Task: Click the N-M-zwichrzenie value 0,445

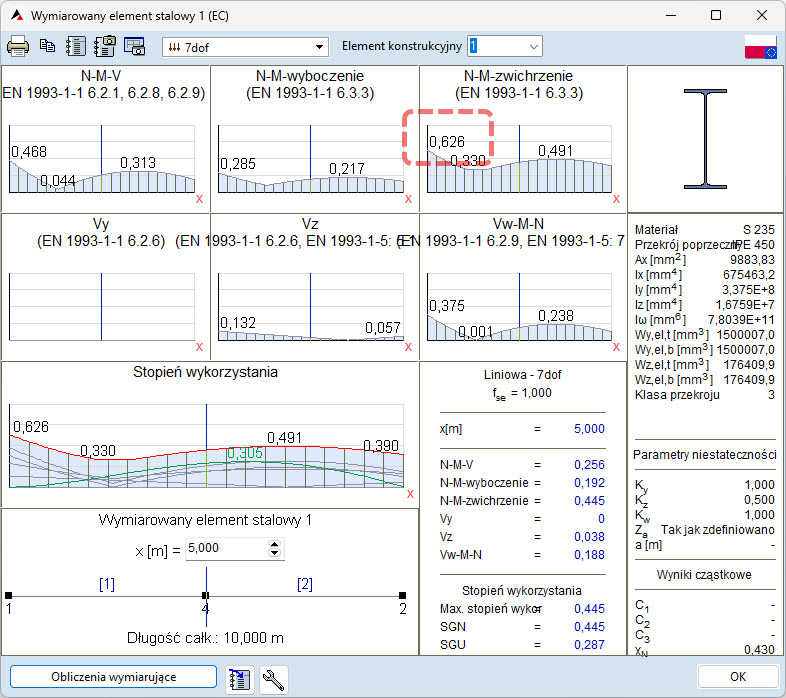Action: 589,501
